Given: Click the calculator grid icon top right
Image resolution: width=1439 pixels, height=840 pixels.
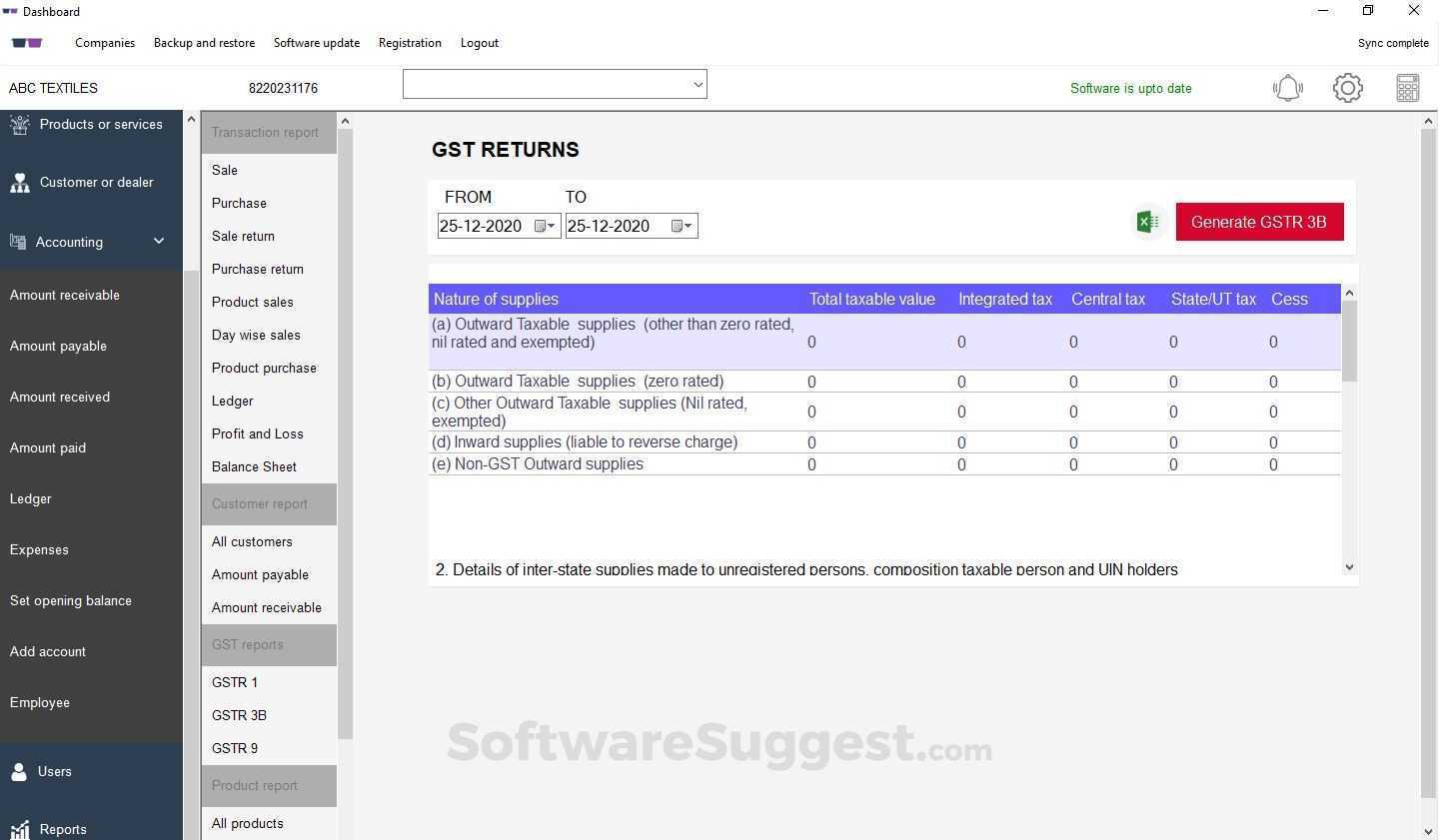Looking at the screenshot, I should (x=1407, y=88).
